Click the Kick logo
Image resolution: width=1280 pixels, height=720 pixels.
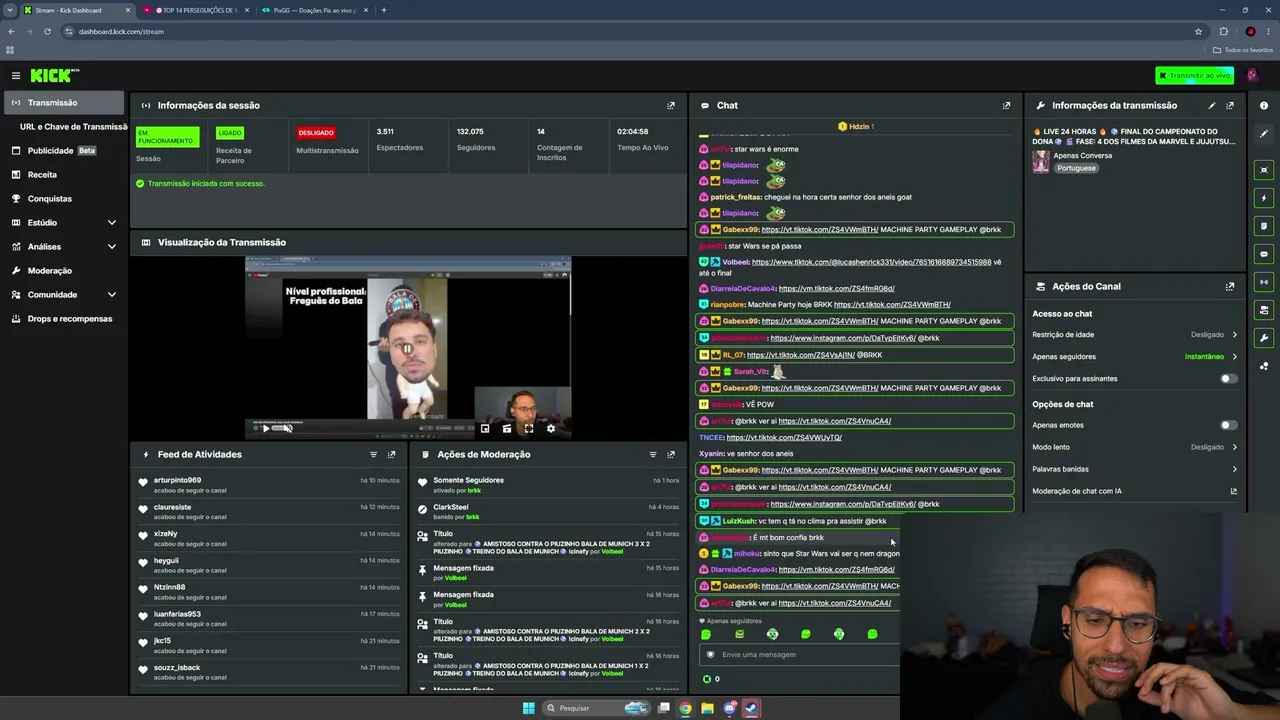click(x=54, y=76)
